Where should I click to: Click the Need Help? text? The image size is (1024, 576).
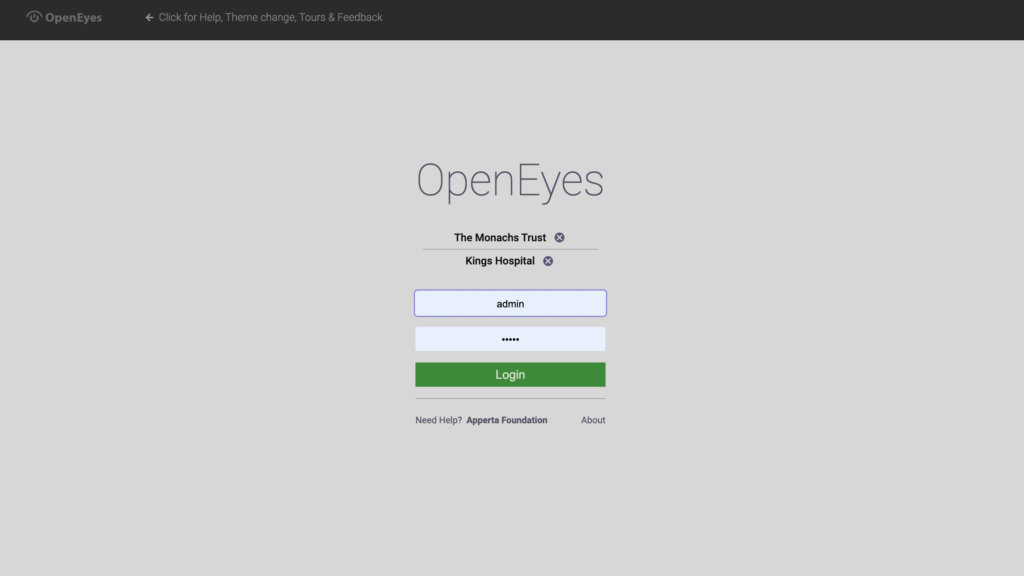point(438,420)
